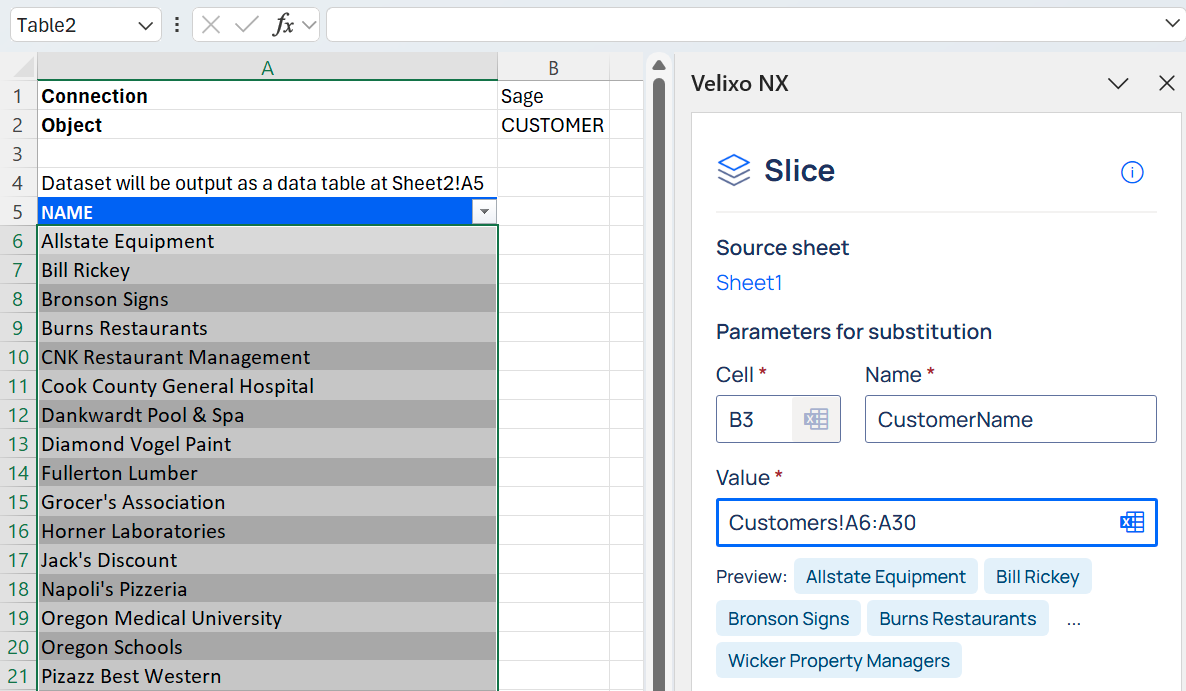Click the cell picker icon beside B3
Image resolution: width=1186 pixels, height=691 pixels.
click(x=816, y=419)
